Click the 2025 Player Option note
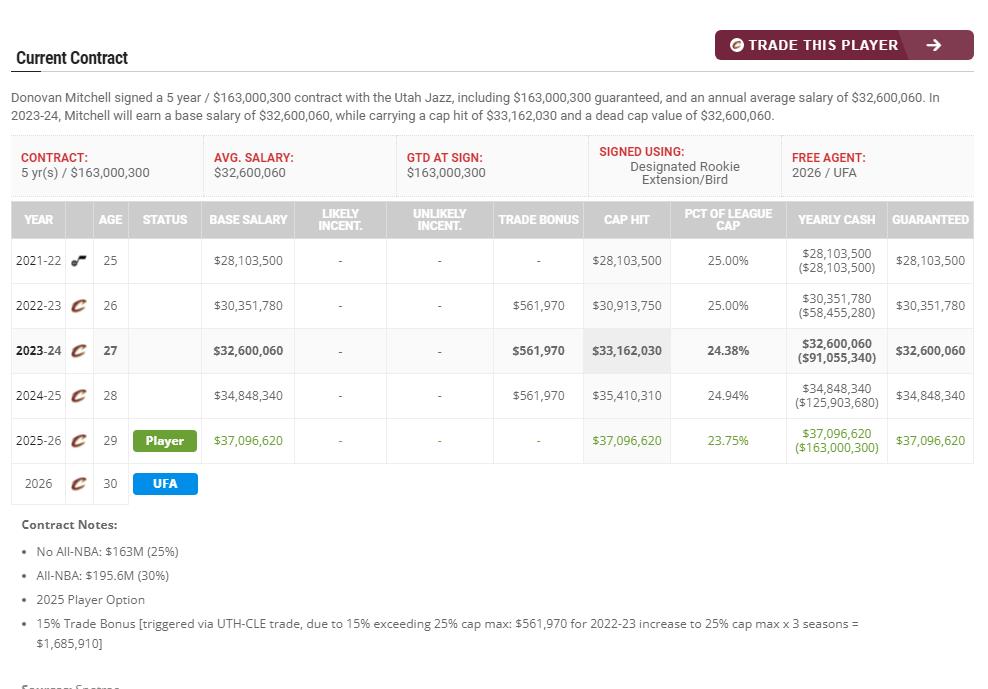 (91, 599)
